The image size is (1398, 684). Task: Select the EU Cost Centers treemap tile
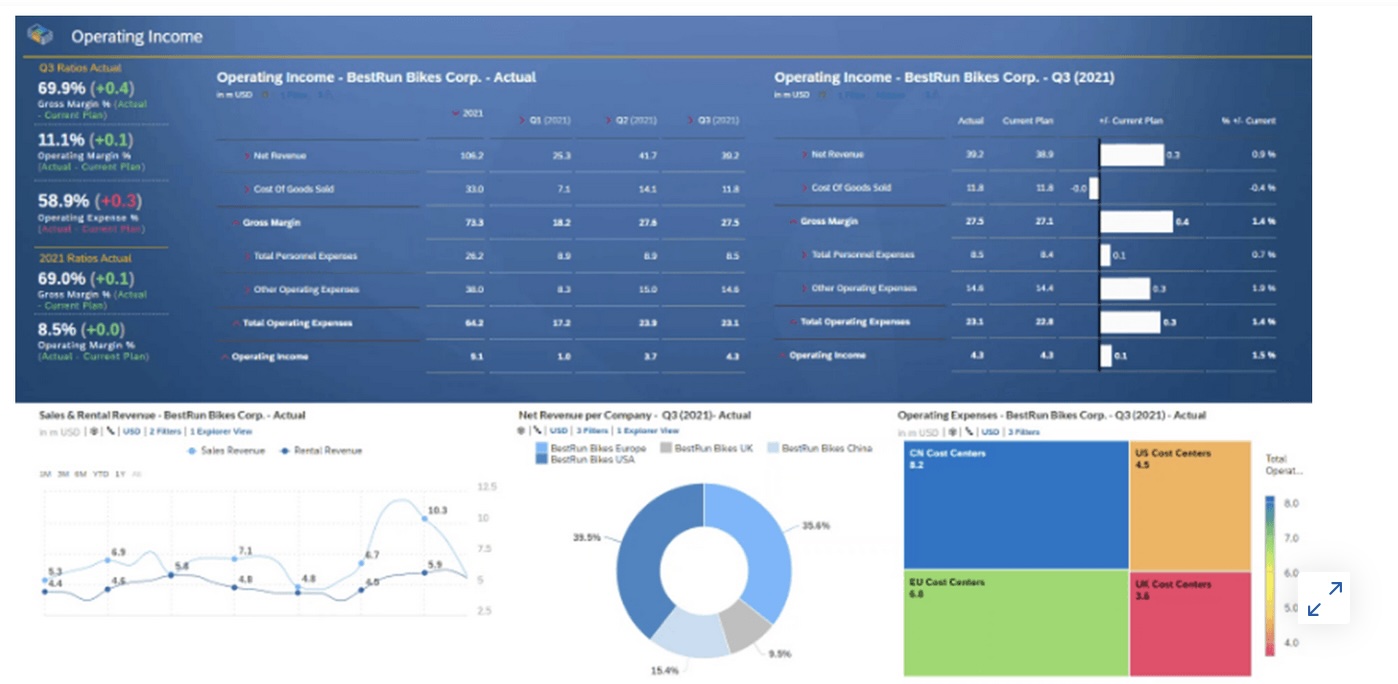1016,623
